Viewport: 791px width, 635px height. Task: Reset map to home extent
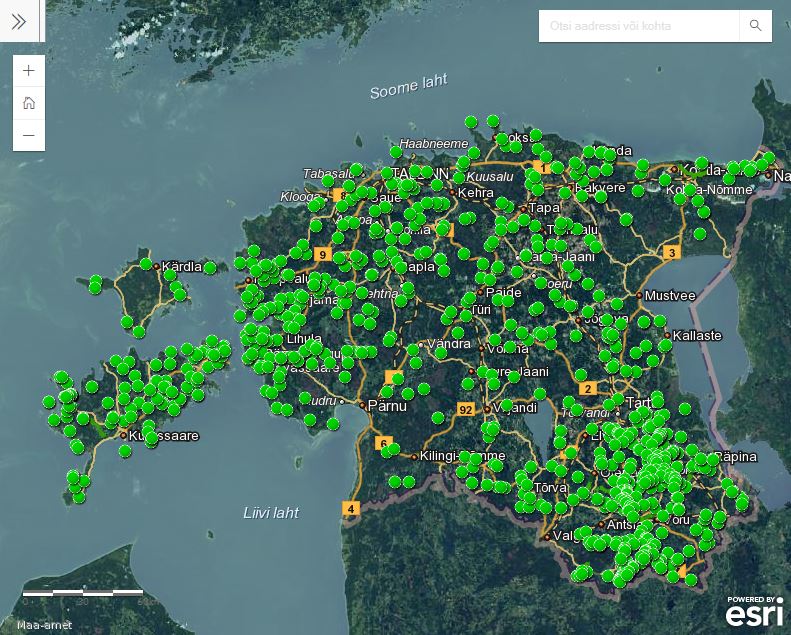point(28,102)
